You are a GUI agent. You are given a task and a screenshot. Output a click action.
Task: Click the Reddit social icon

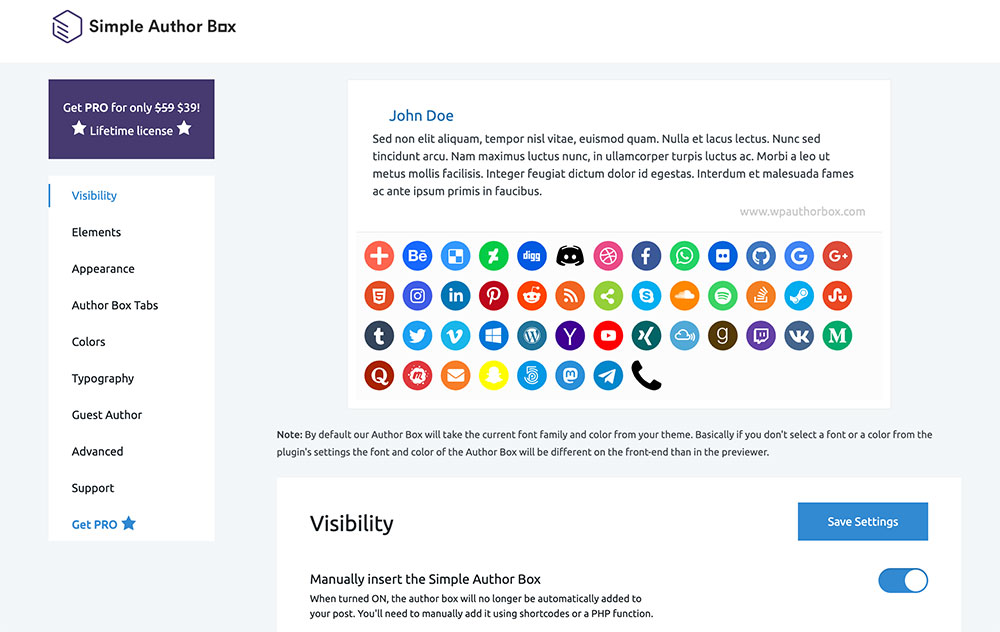click(532, 296)
